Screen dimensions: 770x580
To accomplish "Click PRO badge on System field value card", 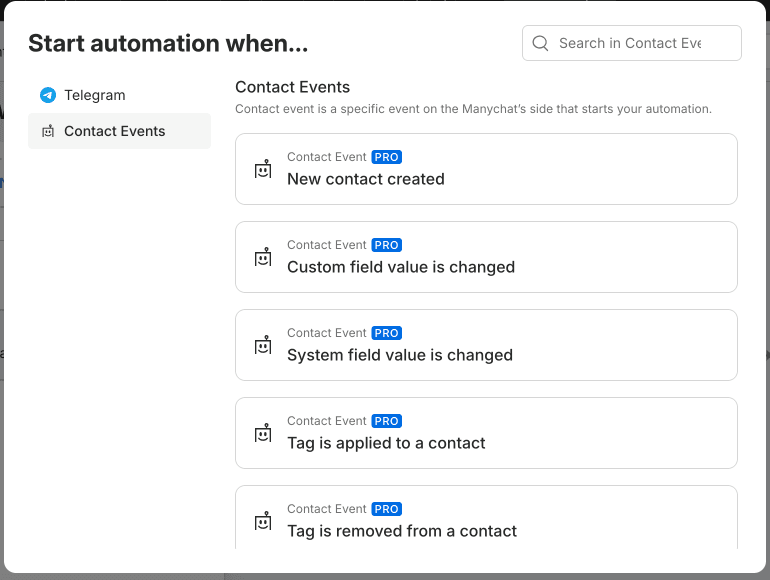I will pos(386,333).
